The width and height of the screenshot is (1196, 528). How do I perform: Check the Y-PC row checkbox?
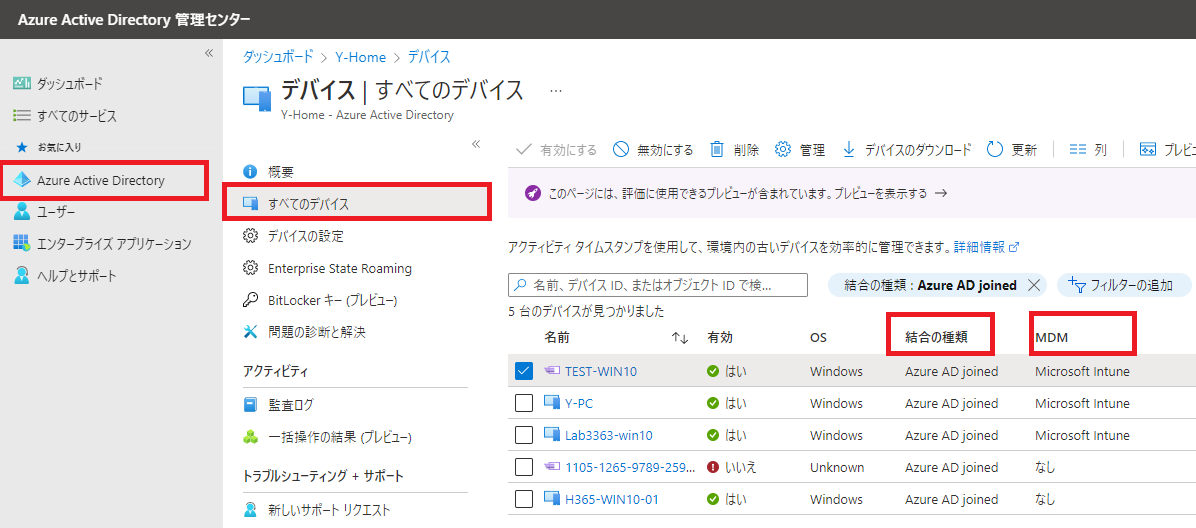pyautogui.click(x=524, y=403)
